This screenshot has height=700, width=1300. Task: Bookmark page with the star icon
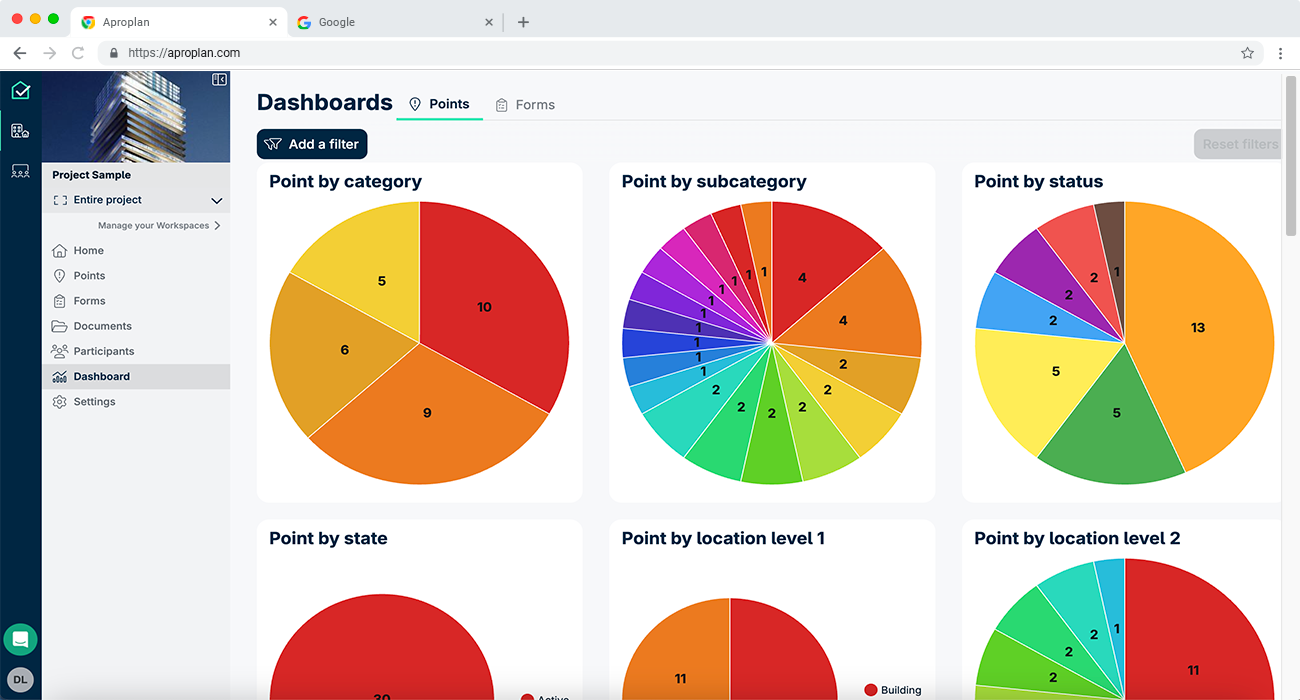coord(1247,53)
